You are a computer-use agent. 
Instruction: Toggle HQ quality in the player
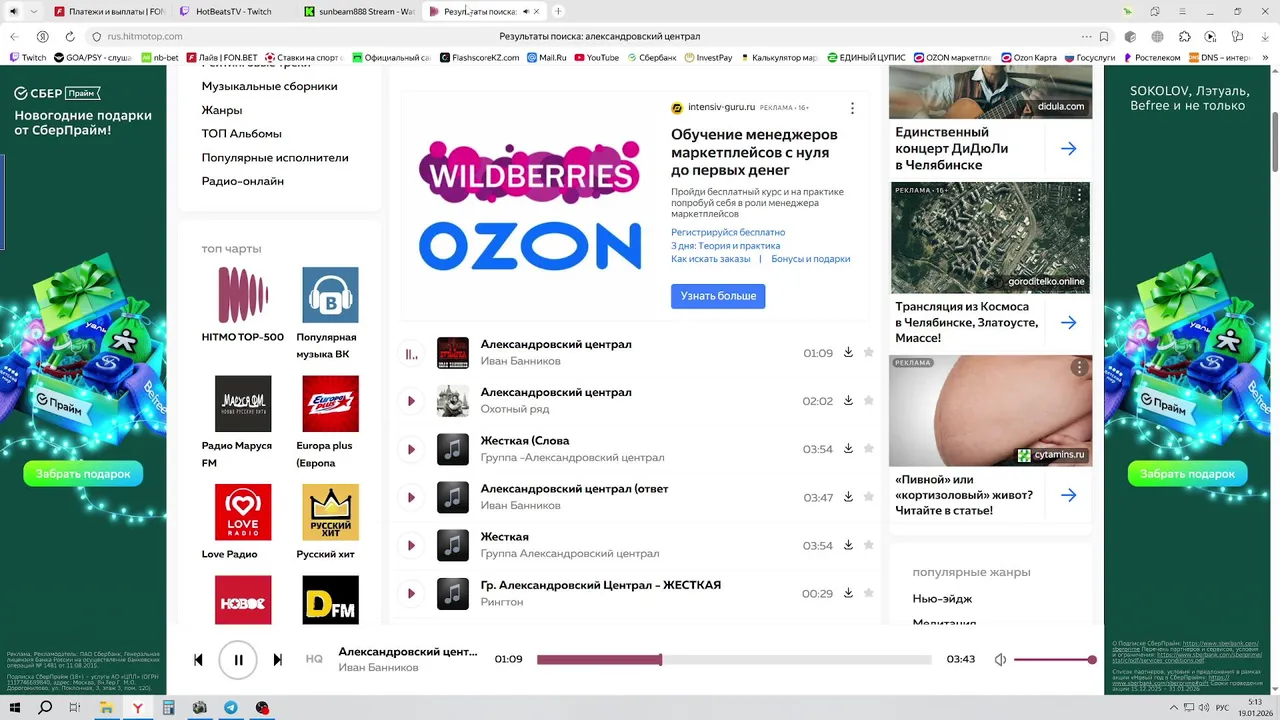pyautogui.click(x=314, y=659)
